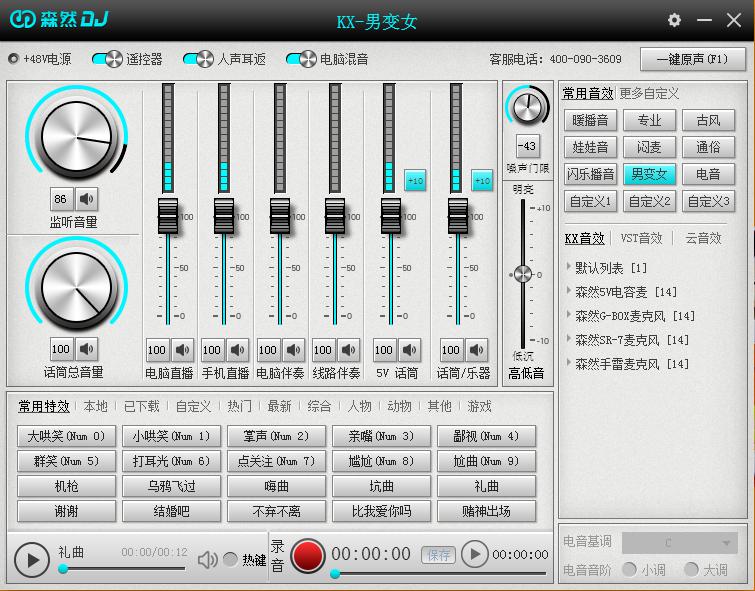The height and width of the screenshot is (591, 755).
Task: Toggle the 电脑混音 switch
Action: (301, 59)
